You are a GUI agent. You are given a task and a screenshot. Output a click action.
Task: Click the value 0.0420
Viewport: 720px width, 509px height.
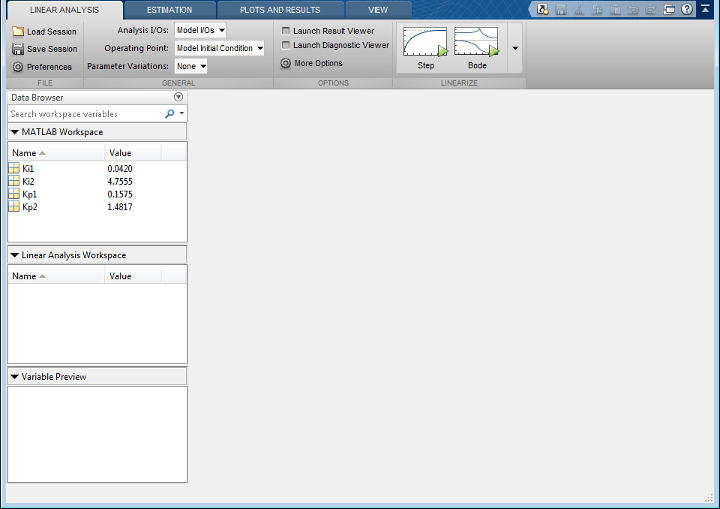[x=120, y=169]
